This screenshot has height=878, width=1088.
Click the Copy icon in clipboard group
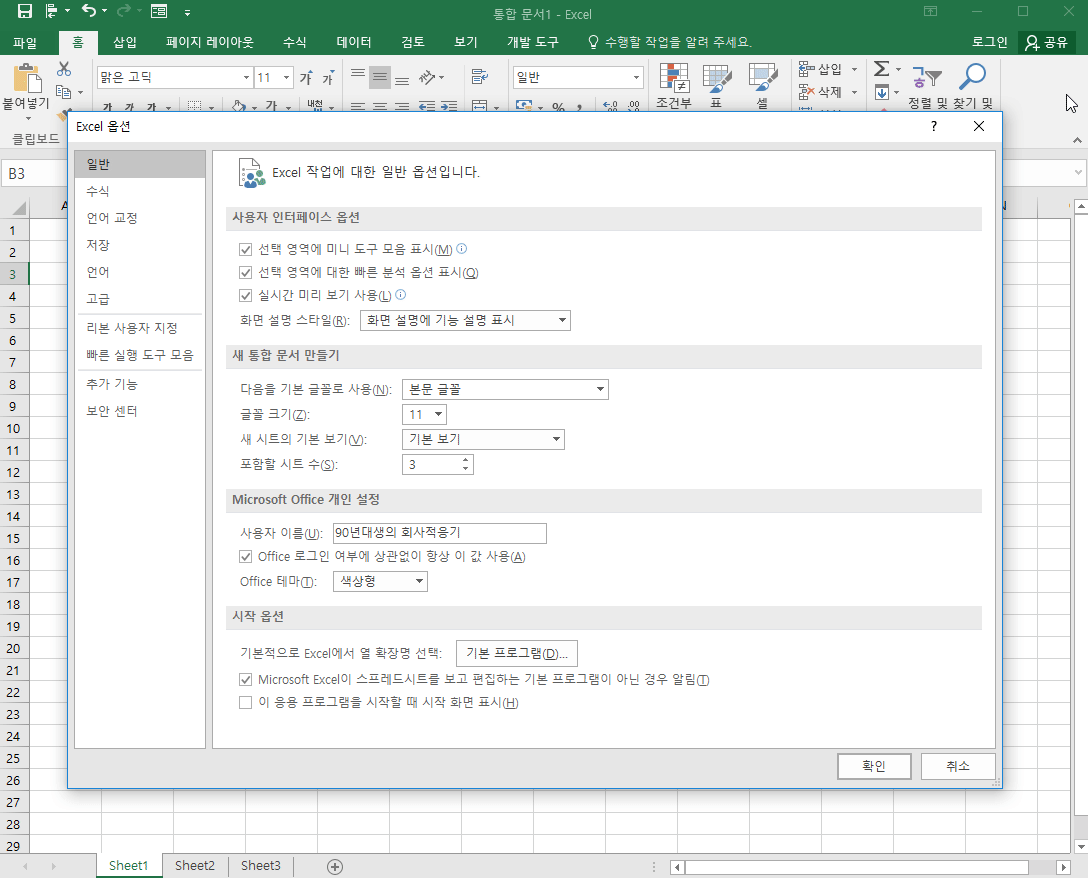[x=64, y=92]
